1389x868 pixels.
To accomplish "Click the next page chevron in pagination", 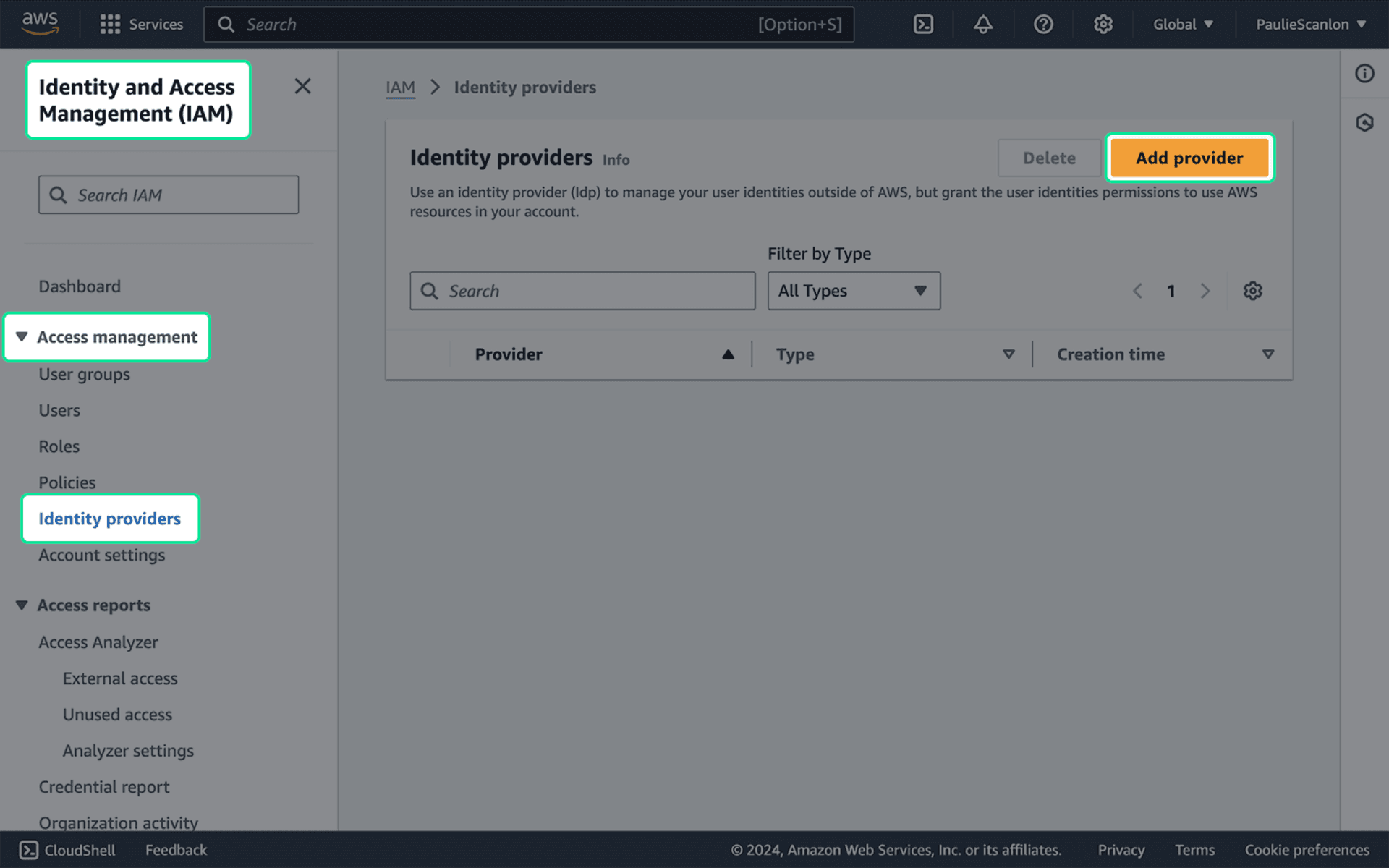I will coord(1205,291).
